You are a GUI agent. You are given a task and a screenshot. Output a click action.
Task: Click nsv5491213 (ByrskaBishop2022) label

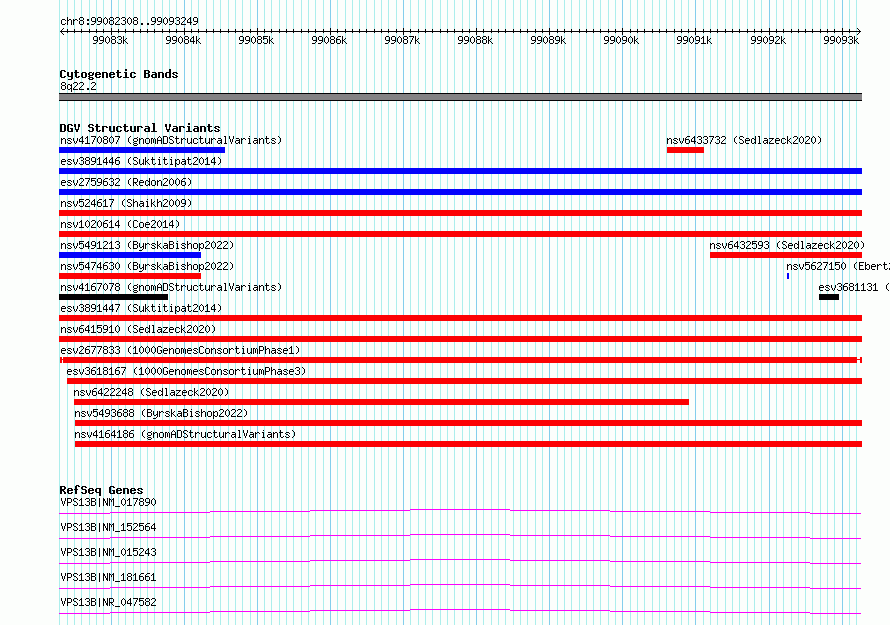[x=147, y=245]
